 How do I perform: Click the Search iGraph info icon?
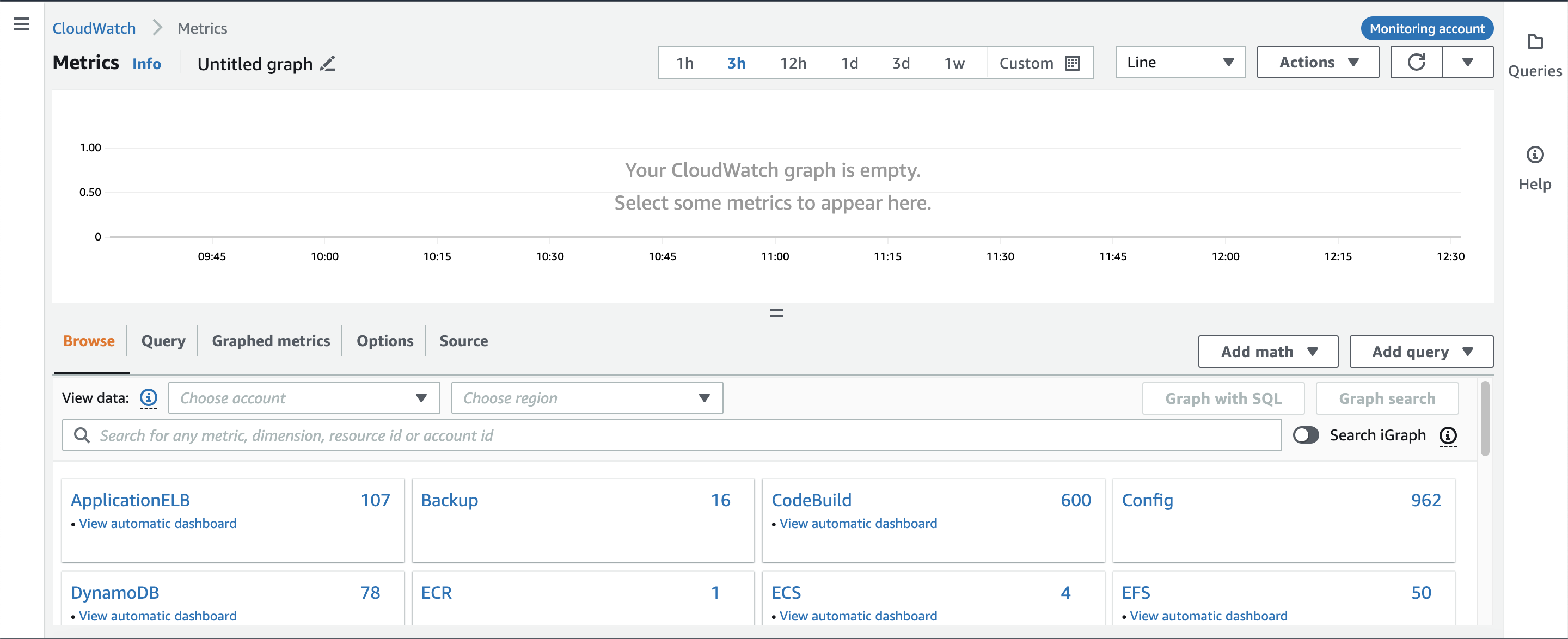[x=1448, y=436]
